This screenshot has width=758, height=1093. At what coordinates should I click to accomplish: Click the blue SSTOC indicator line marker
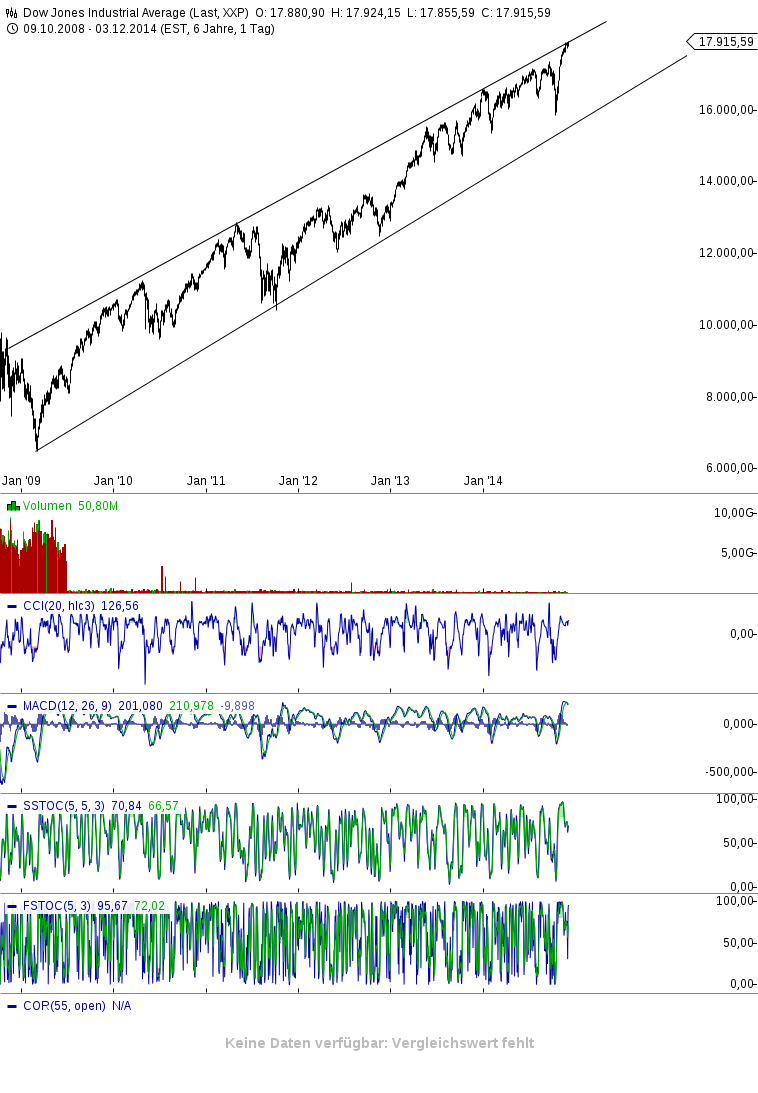pos(12,807)
